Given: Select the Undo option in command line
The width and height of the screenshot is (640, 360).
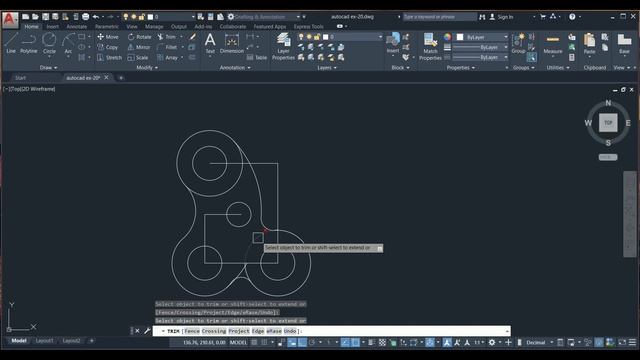Looking at the screenshot, I should pos(290,331).
